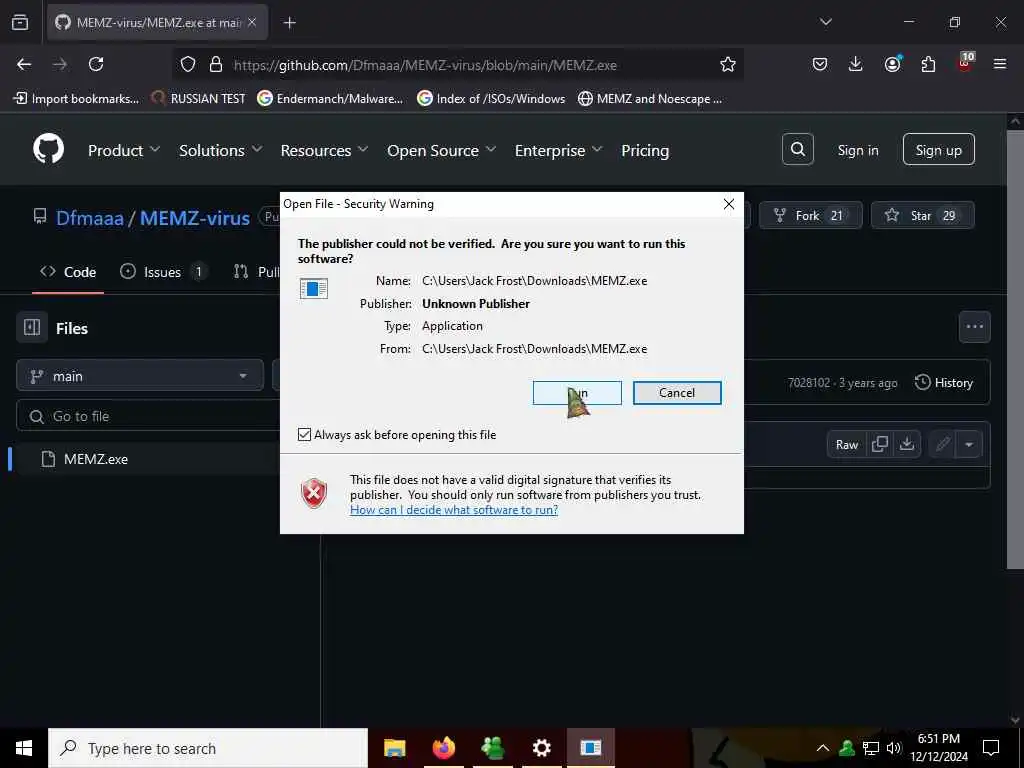This screenshot has height=768, width=1024.
Task: Switch to the Issues tab
Action: click(x=163, y=272)
